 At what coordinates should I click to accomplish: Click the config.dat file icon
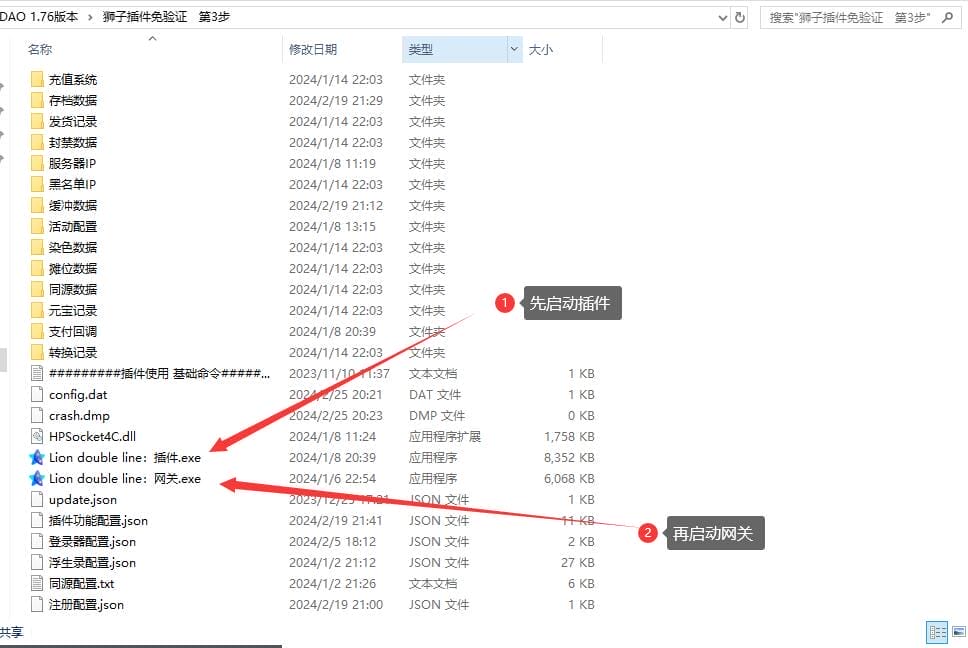pos(37,394)
